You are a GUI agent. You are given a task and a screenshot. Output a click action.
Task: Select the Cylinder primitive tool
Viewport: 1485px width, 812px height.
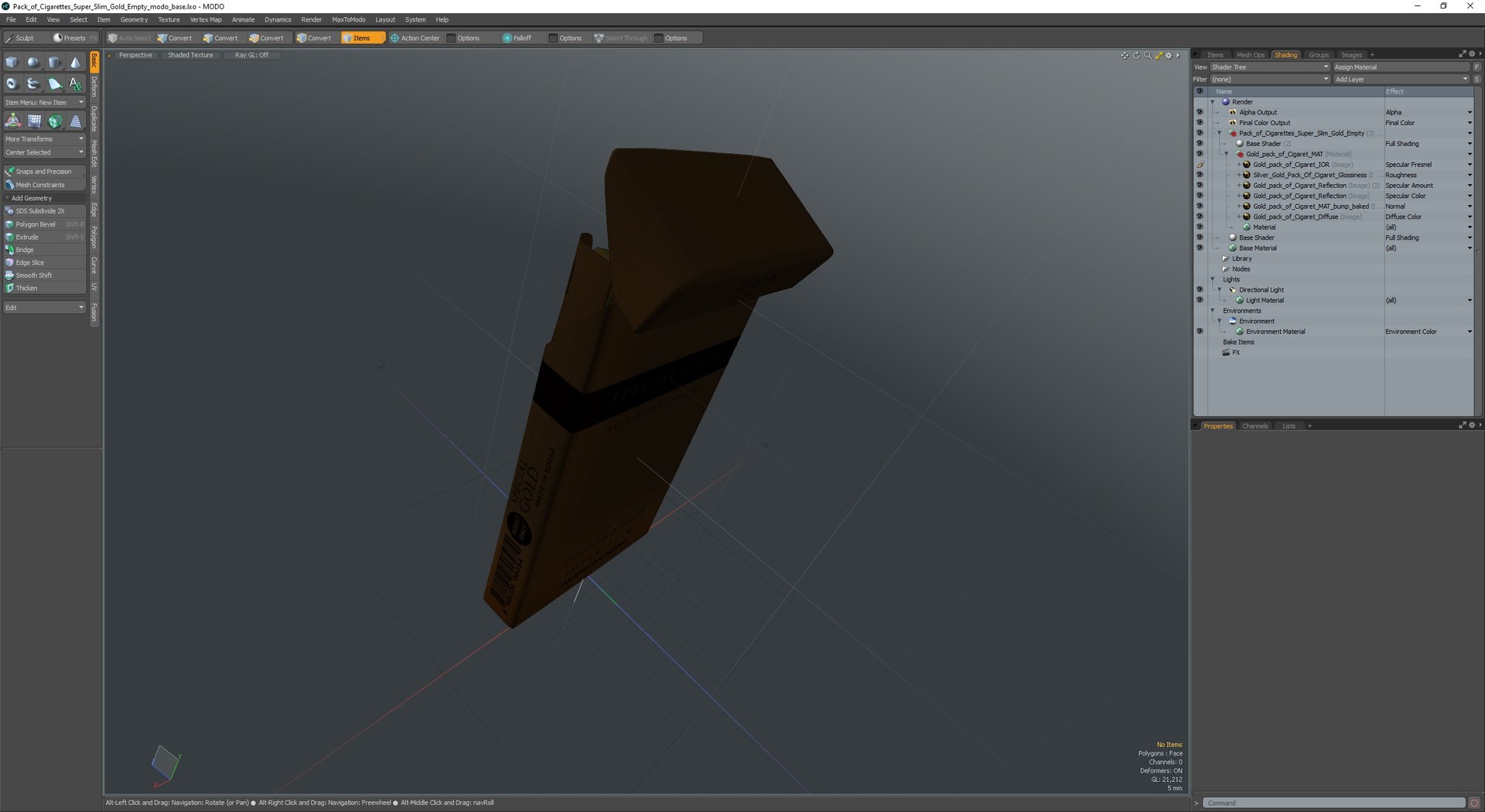pos(54,63)
